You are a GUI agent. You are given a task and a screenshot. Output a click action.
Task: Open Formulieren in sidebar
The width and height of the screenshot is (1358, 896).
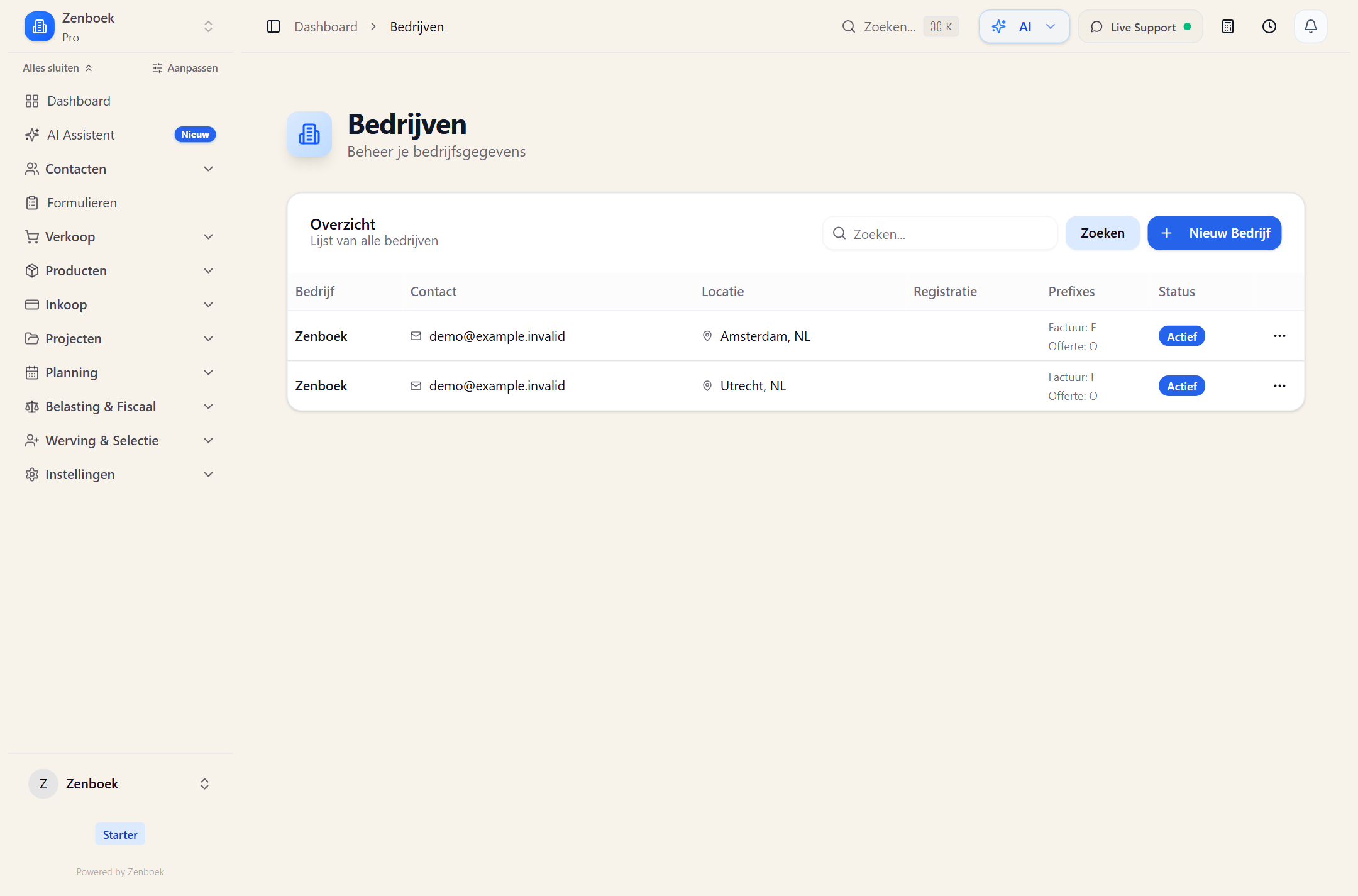pyautogui.click(x=119, y=202)
